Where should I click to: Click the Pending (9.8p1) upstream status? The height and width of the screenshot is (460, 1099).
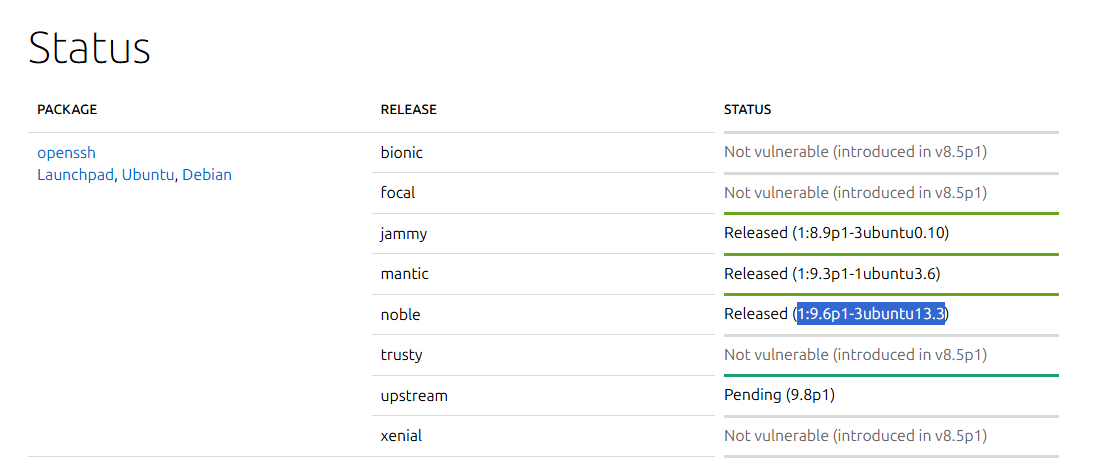pos(779,395)
